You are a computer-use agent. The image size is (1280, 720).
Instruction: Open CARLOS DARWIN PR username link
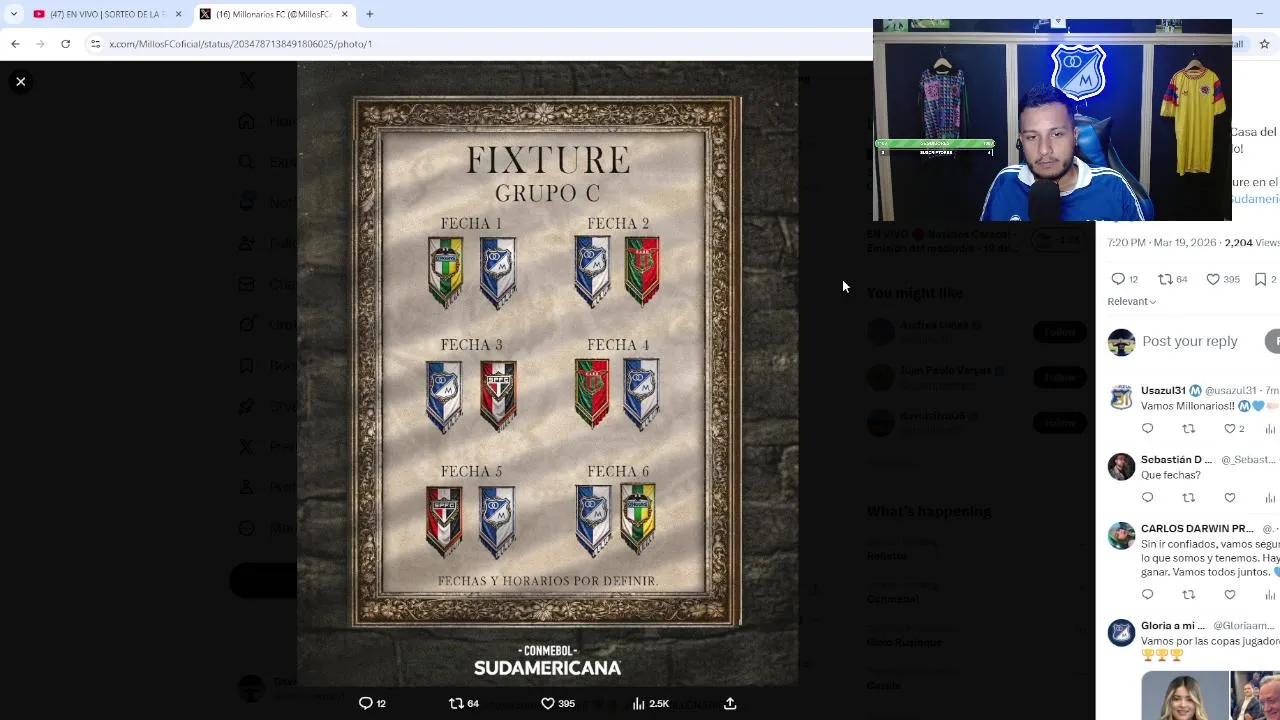tap(1197, 528)
